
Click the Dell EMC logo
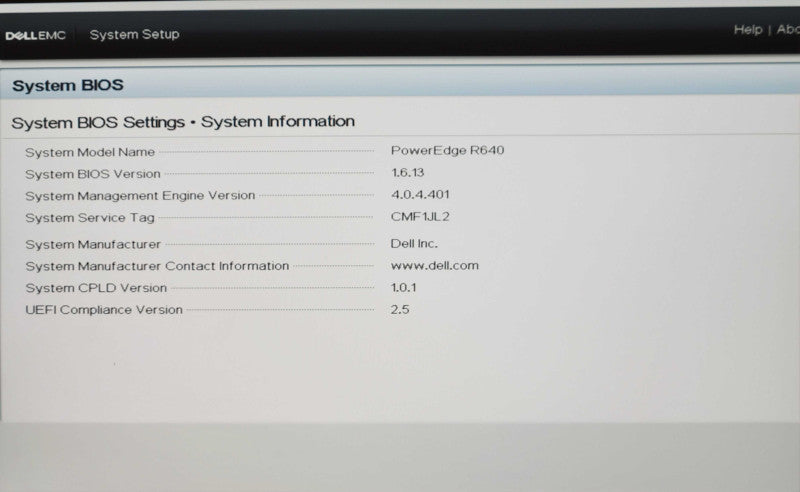tap(36, 35)
